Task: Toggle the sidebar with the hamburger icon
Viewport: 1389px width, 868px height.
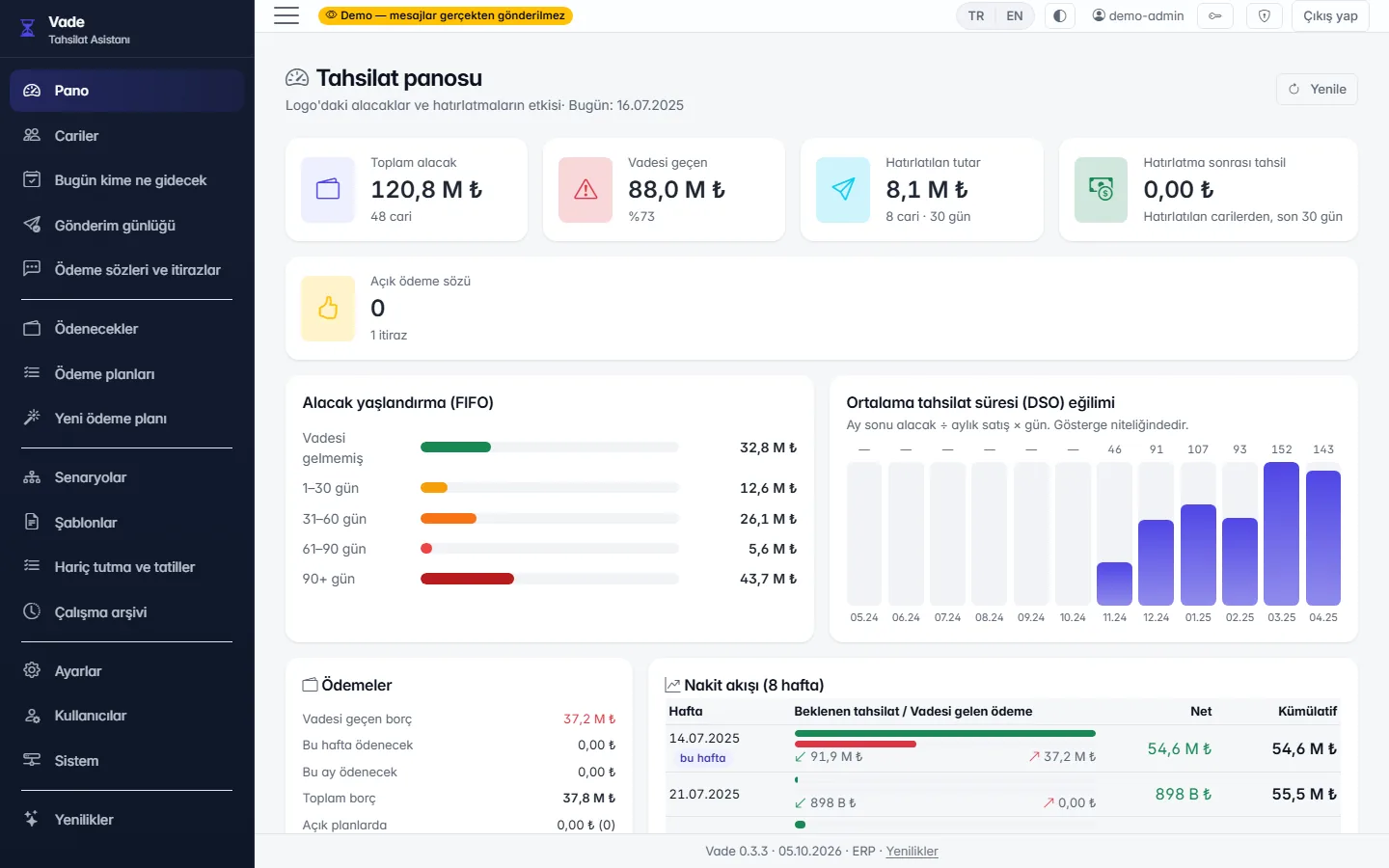Action: [x=286, y=15]
